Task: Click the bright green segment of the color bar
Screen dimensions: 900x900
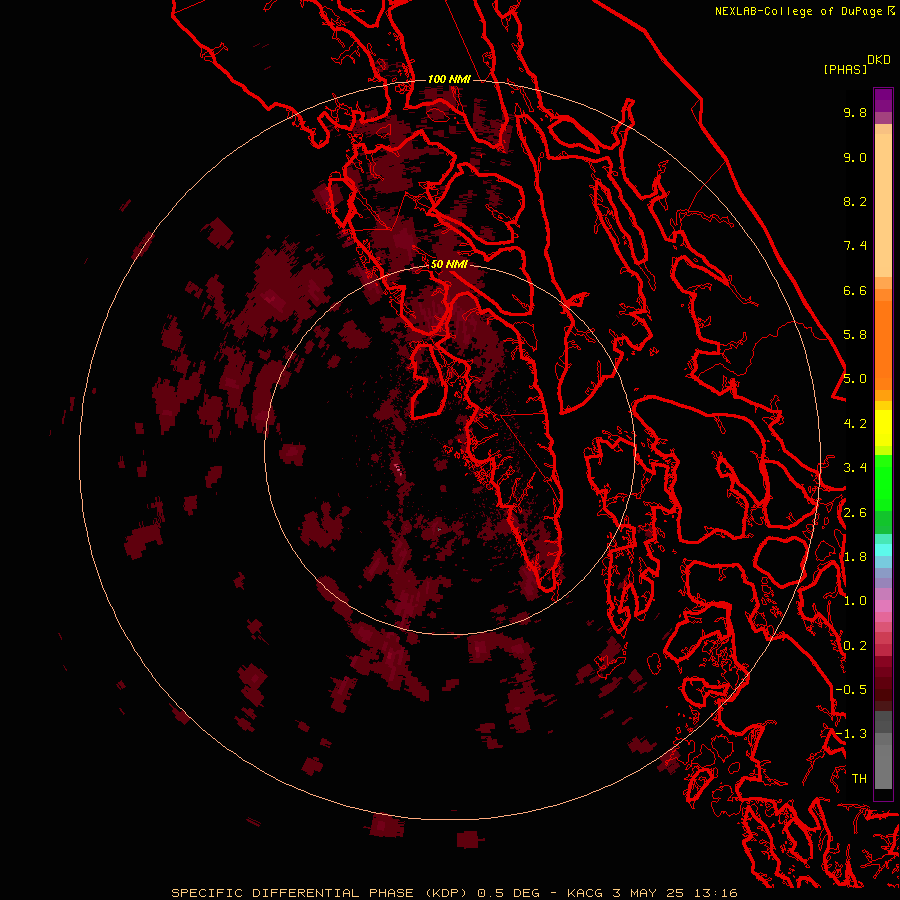Action: (x=883, y=483)
